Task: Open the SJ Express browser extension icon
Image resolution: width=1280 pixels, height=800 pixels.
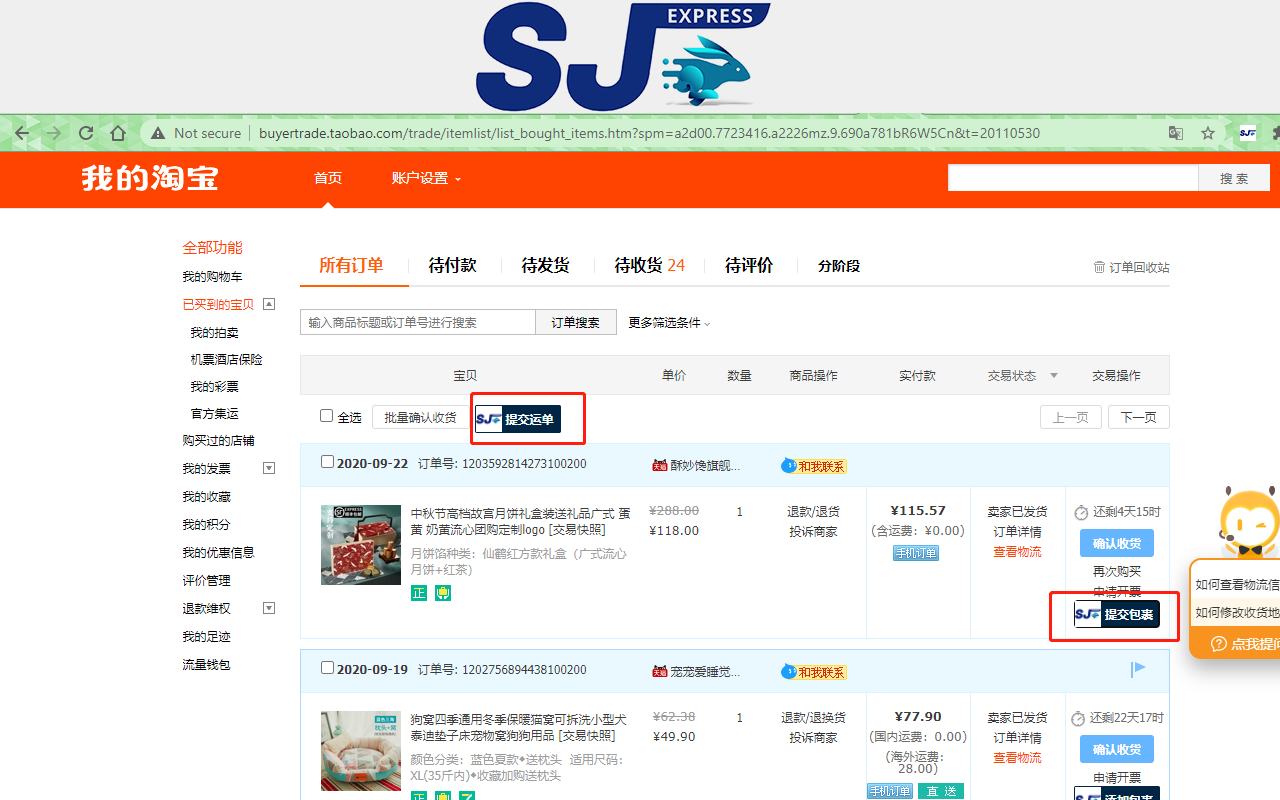Action: point(1247,133)
